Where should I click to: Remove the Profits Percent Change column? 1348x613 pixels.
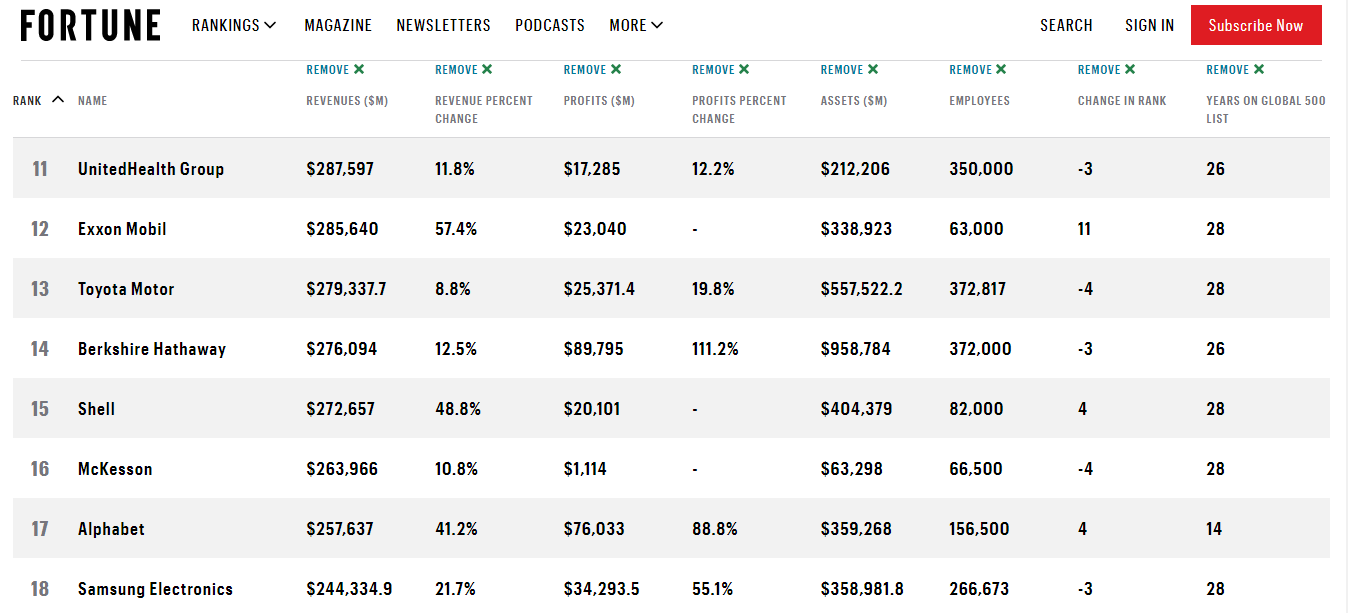(721, 70)
